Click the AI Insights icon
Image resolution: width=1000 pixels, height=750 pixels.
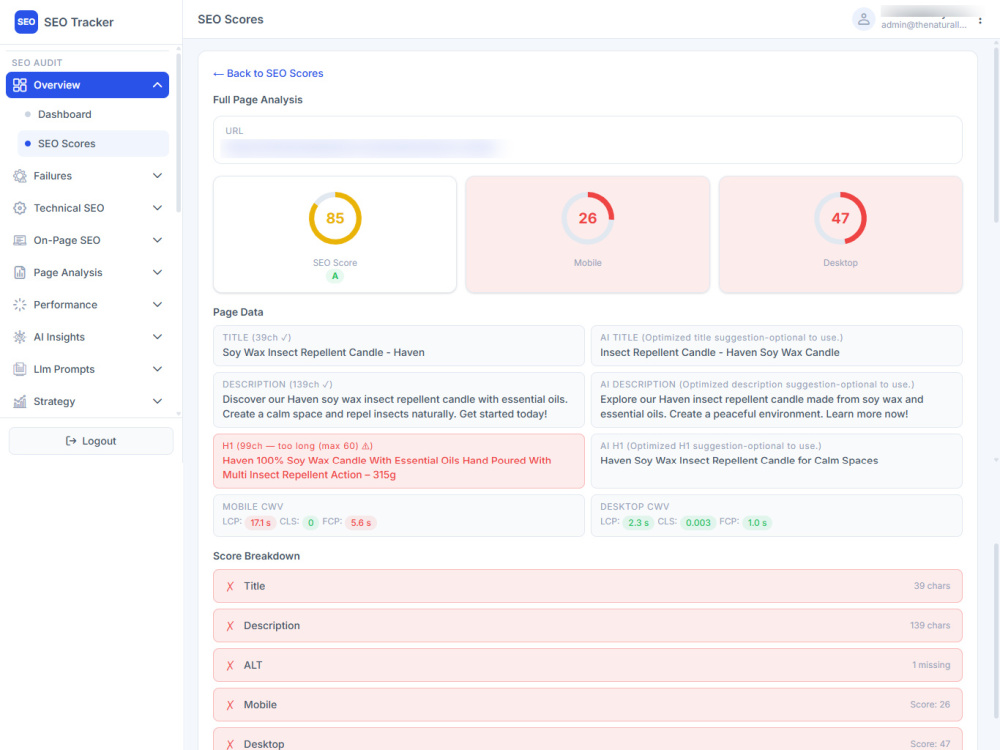(20, 337)
